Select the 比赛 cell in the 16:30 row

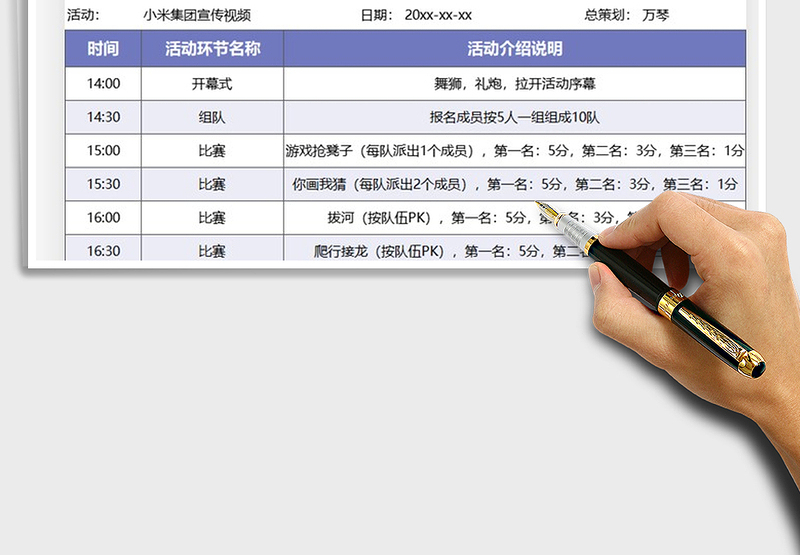coord(212,248)
